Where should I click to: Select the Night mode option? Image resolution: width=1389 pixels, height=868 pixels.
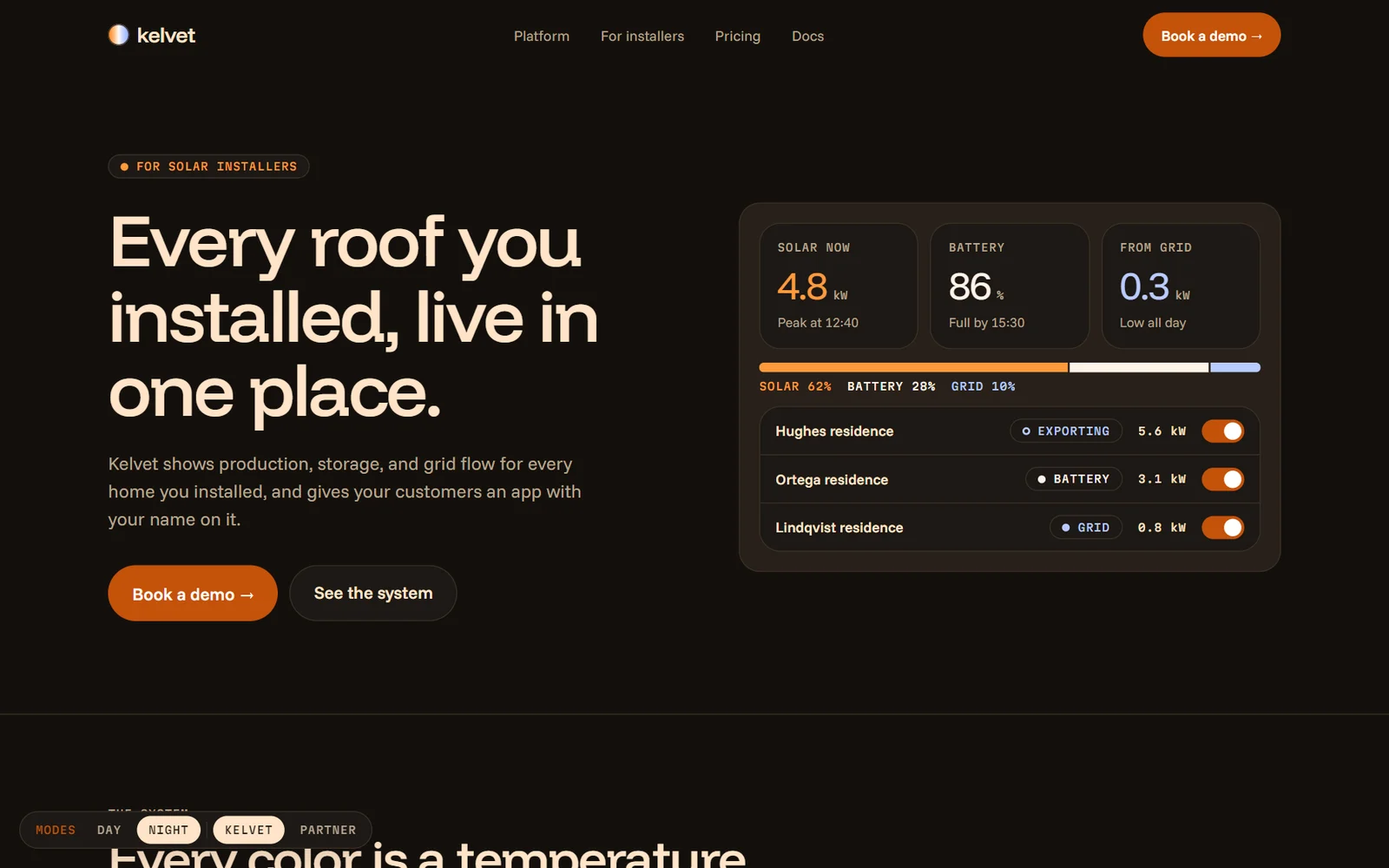pos(168,830)
